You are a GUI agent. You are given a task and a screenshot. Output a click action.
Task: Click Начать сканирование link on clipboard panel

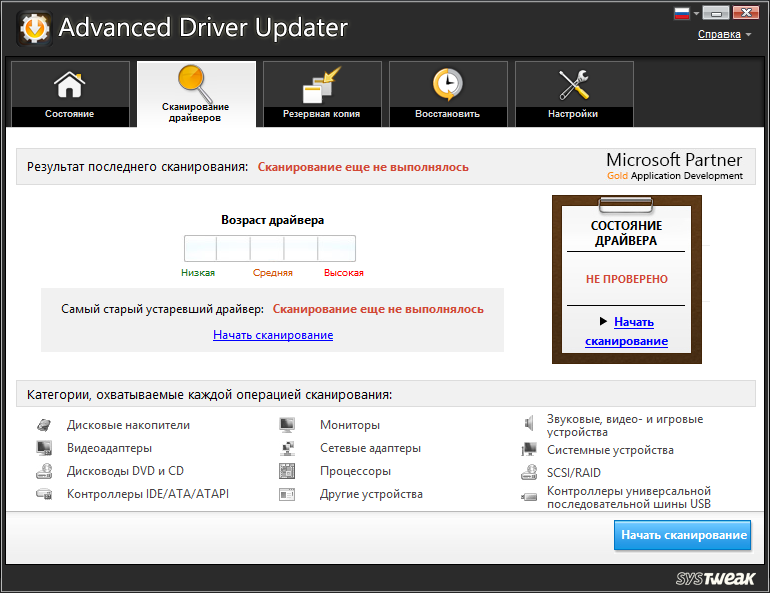point(627,331)
